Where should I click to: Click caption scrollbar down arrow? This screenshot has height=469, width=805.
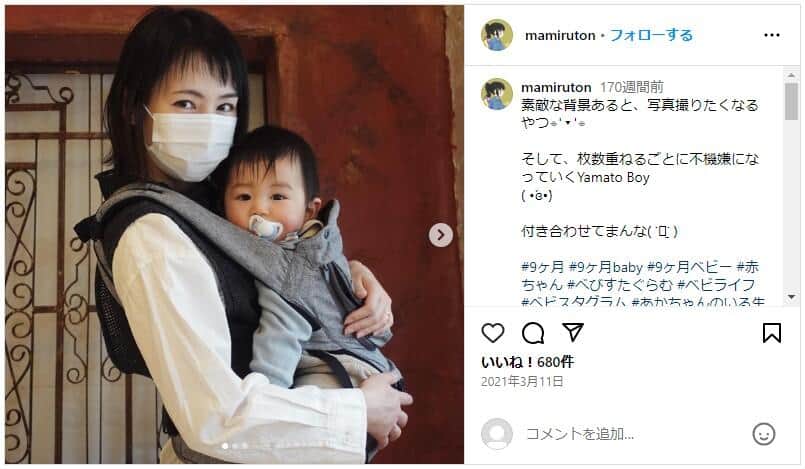[791, 297]
